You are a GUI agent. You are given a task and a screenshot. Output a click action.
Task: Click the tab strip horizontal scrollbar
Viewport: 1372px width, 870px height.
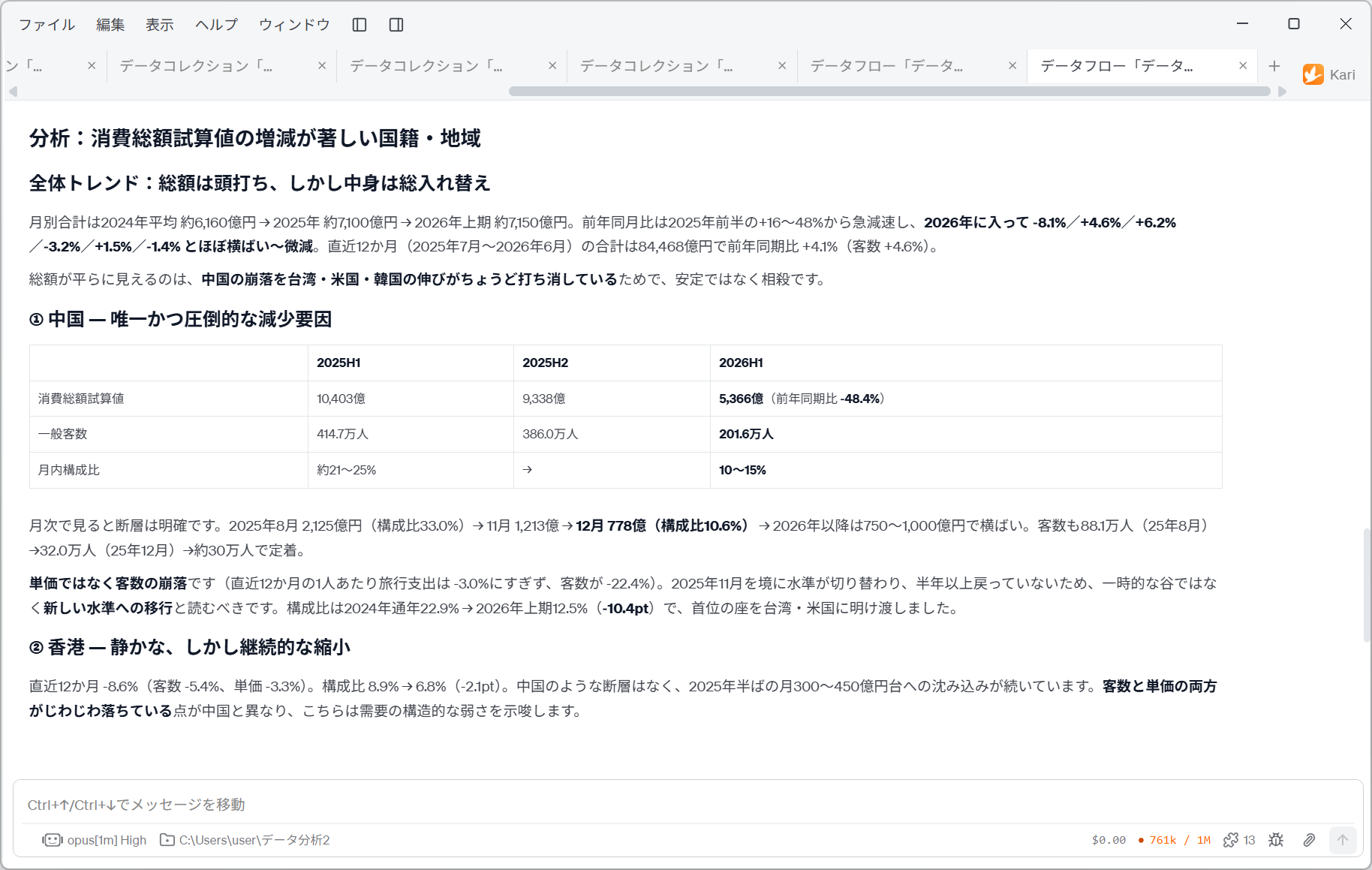tap(889, 92)
